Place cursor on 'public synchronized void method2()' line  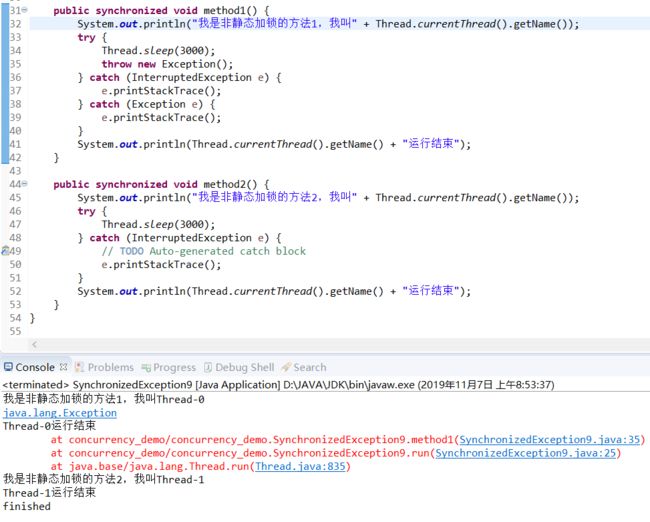pos(161,185)
